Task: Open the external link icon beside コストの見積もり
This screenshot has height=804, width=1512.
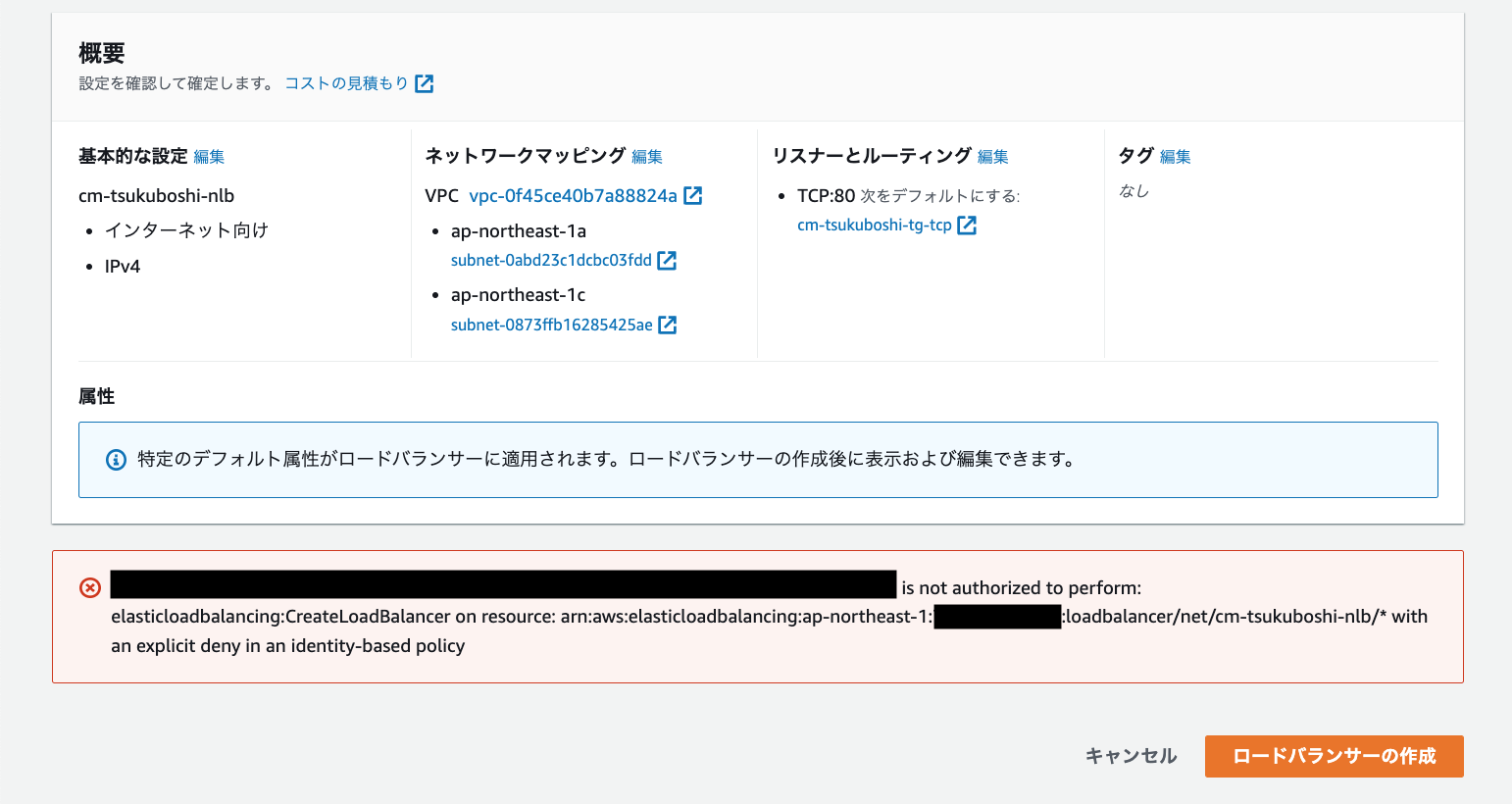Action: pos(423,83)
